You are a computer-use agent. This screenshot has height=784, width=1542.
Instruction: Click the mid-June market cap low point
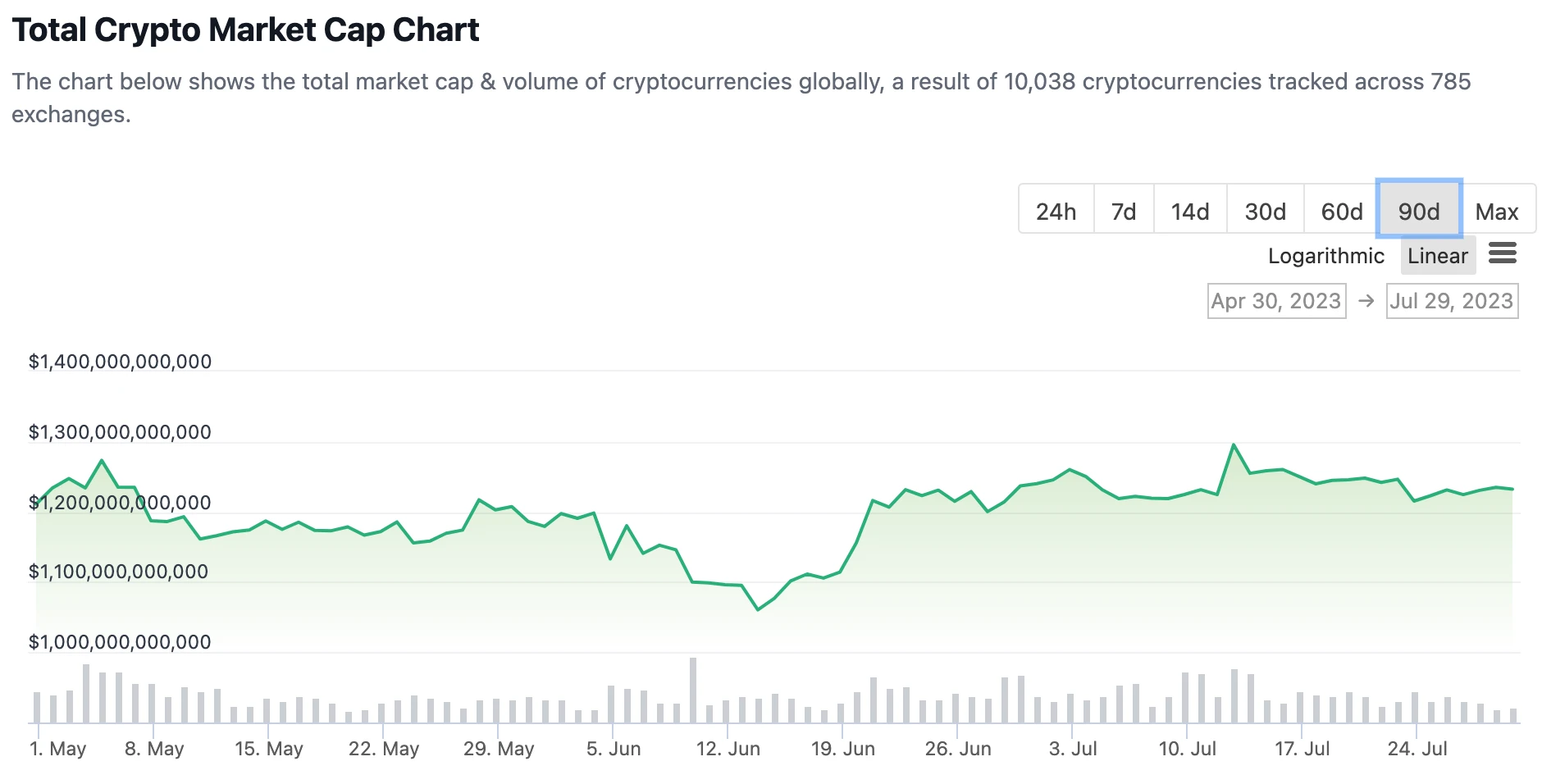point(758,609)
